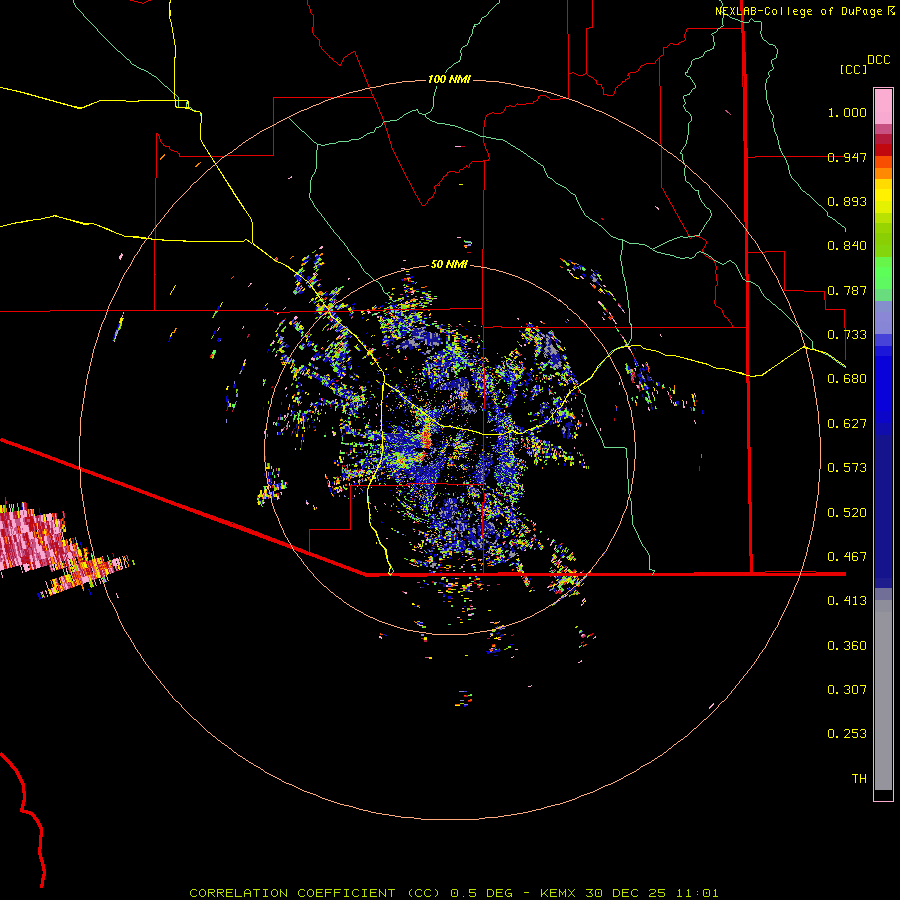
Task: Click the 0.893 scale value
Action: click(x=847, y=201)
